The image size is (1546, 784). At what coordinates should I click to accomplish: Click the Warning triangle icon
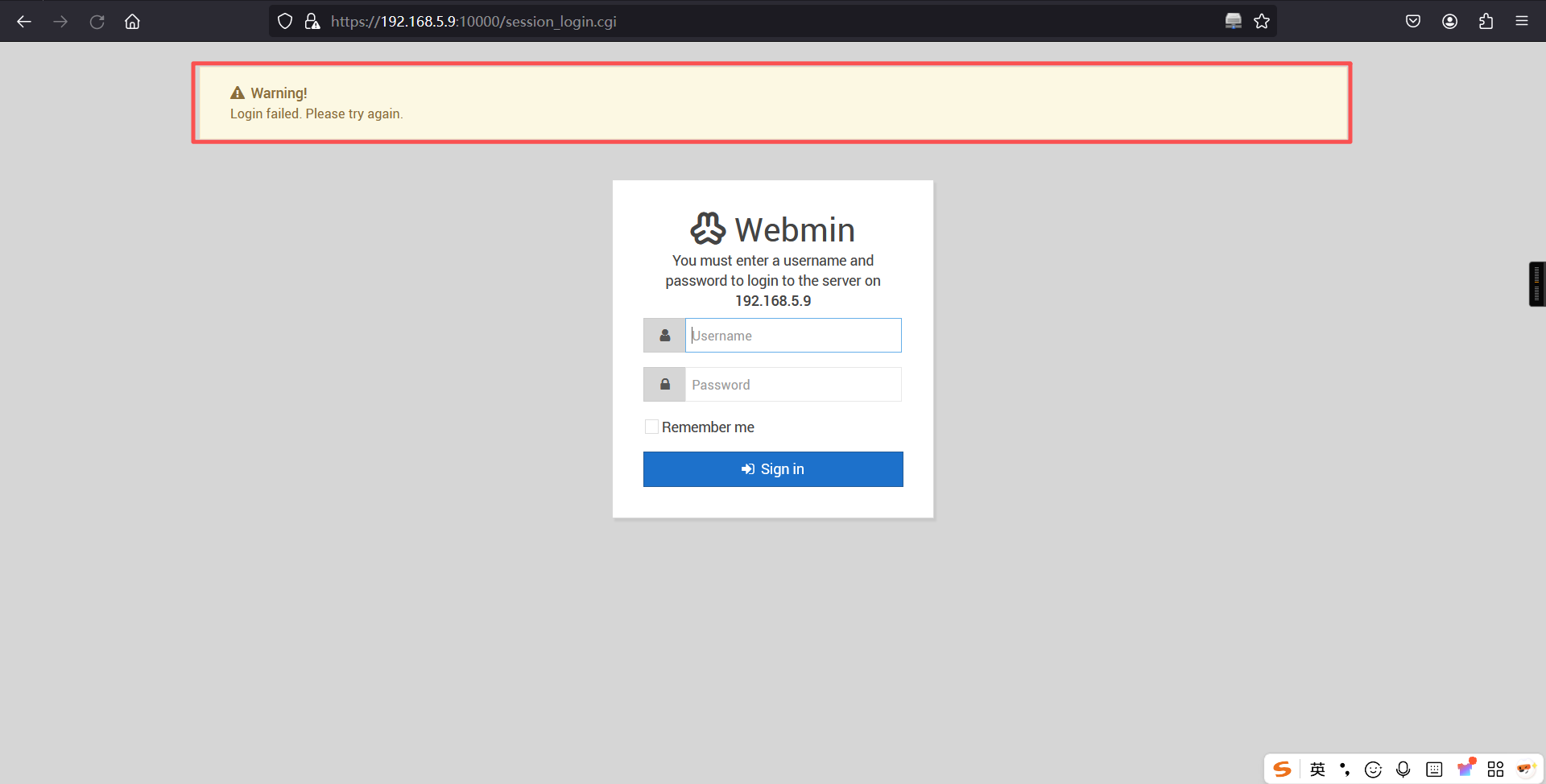(x=238, y=93)
